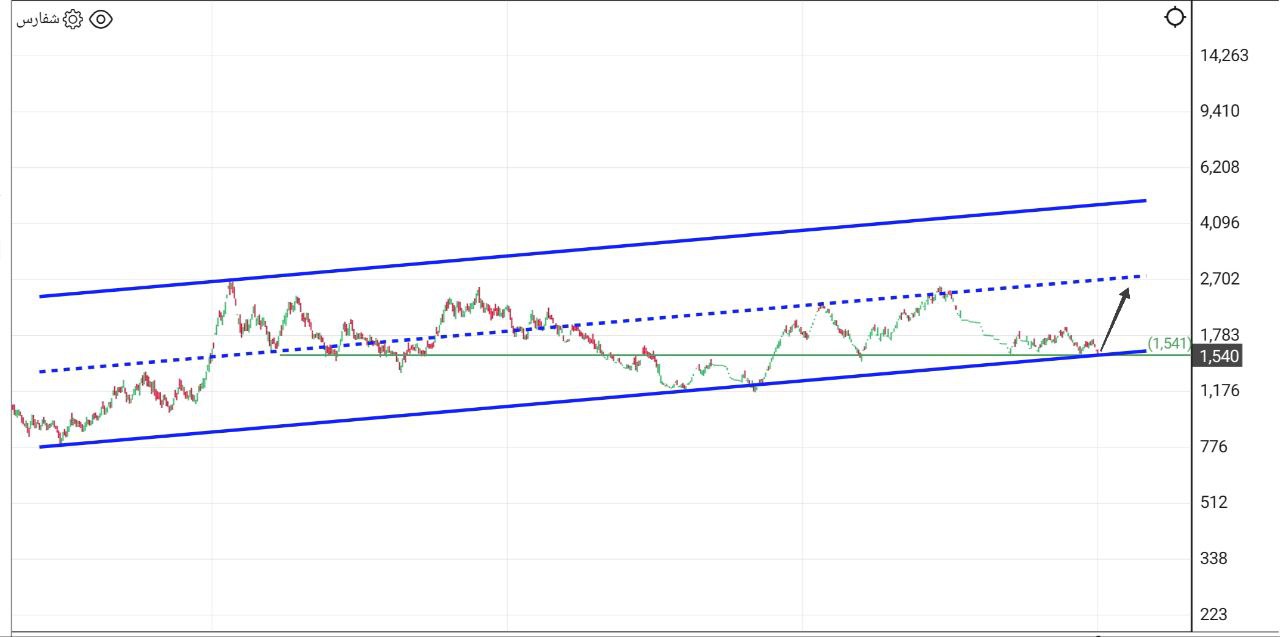
Task: Click the 223 price axis label
Action: pyautogui.click(x=1213, y=615)
